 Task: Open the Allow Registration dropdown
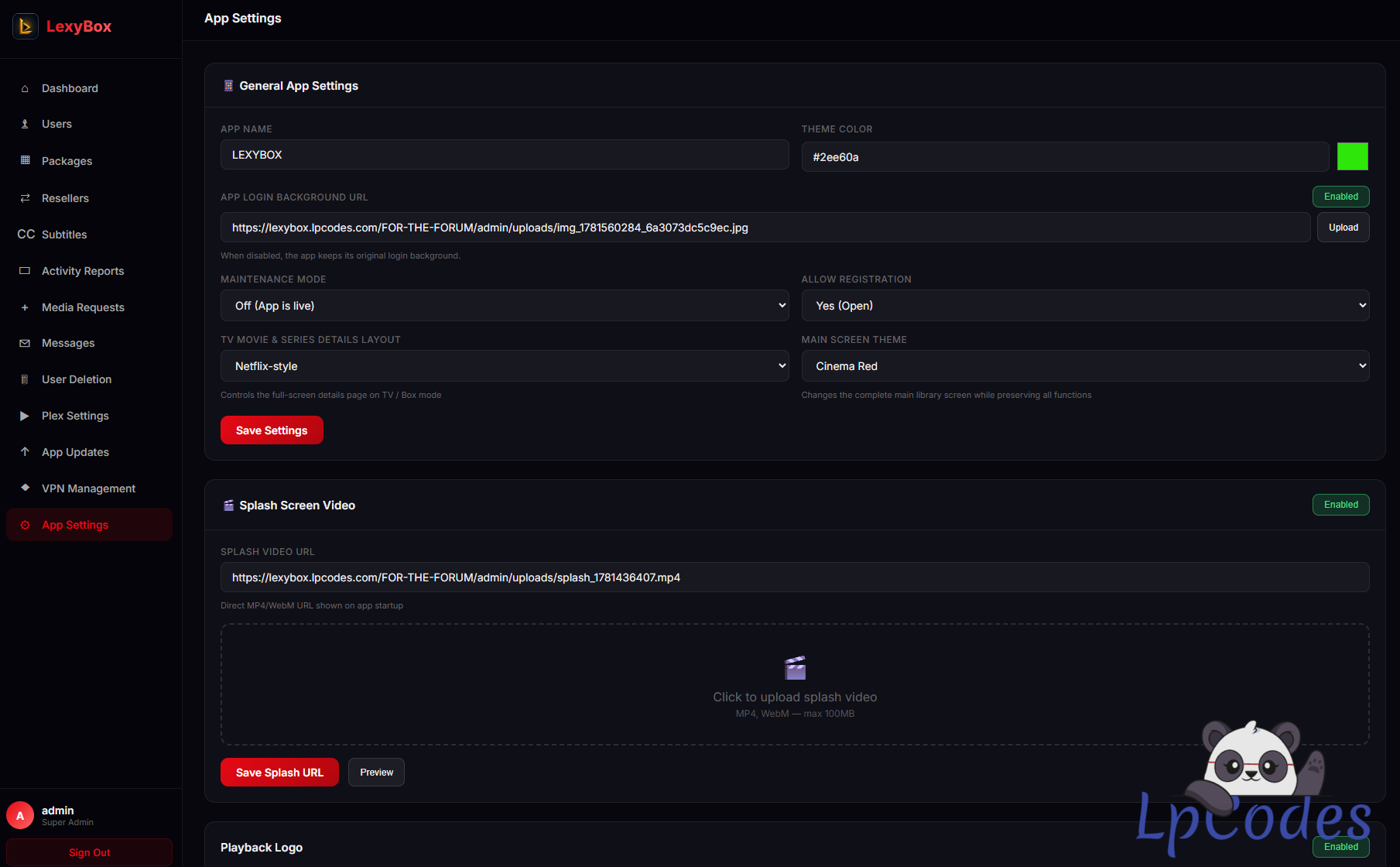point(1085,306)
